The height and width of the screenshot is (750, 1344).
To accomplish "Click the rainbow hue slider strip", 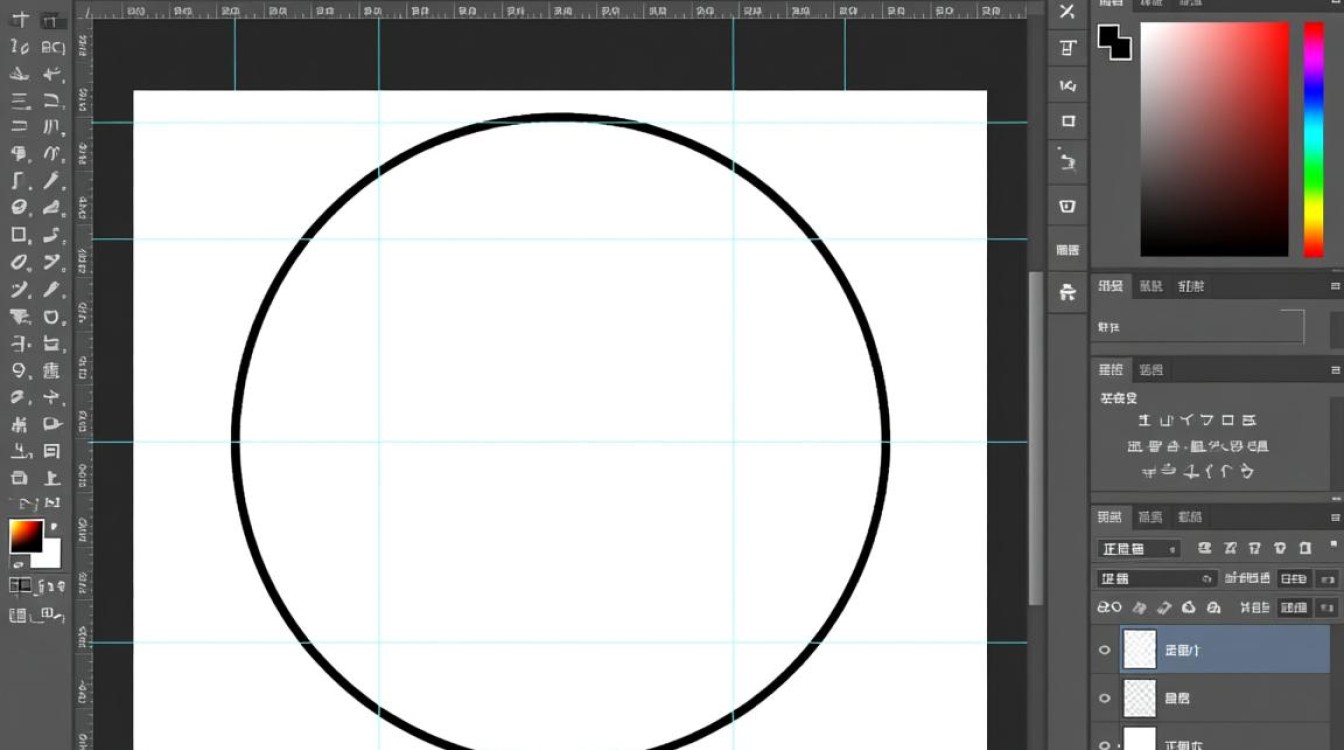I will [x=1313, y=139].
